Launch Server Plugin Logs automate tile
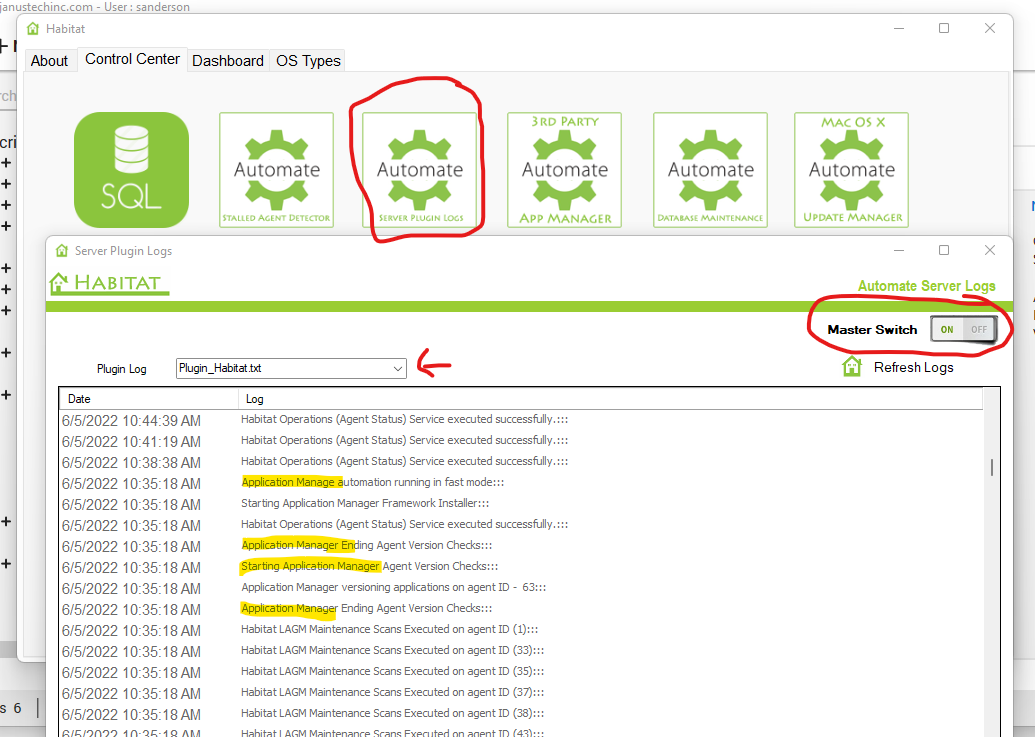 (x=420, y=169)
